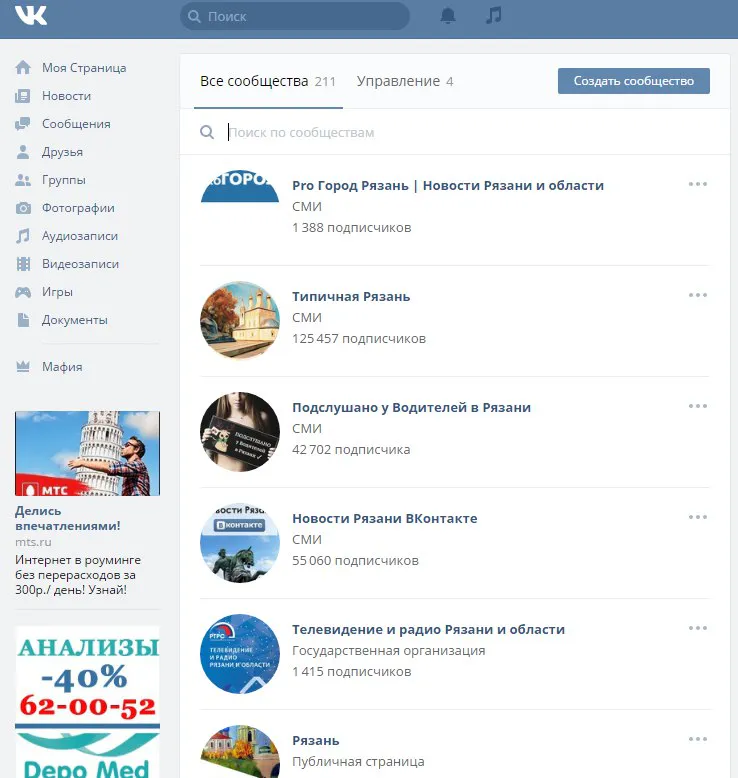Click the Фотографии camera icon
Image resolution: width=738 pixels, height=778 pixels.
23,208
